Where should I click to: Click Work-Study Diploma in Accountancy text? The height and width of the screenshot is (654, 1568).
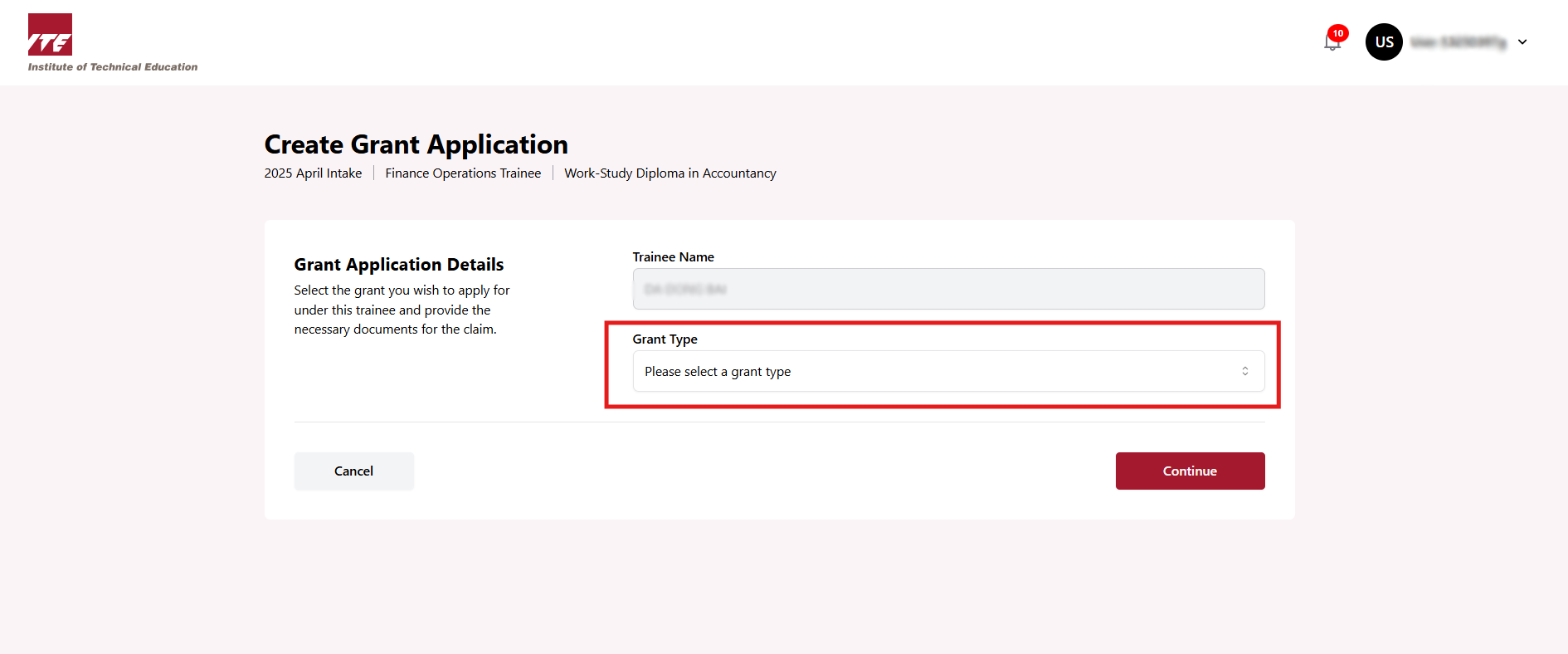(x=670, y=173)
